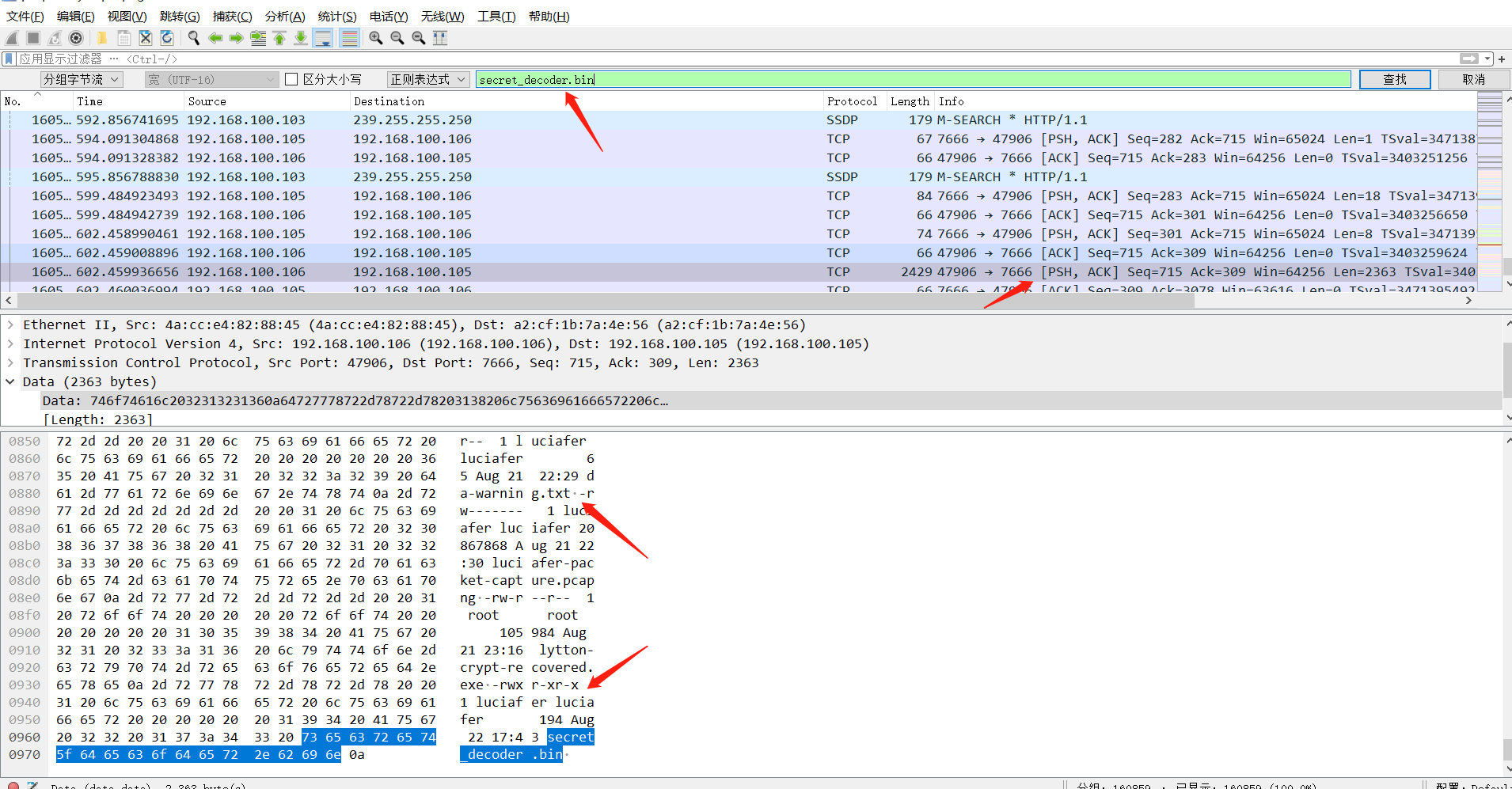Go to specified packet icon
Viewport: 1512px width, 789px height.
click(258, 38)
